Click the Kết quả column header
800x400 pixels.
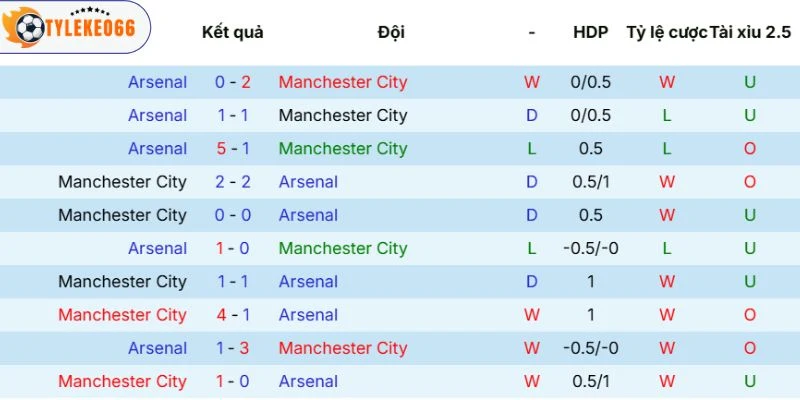click(233, 32)
